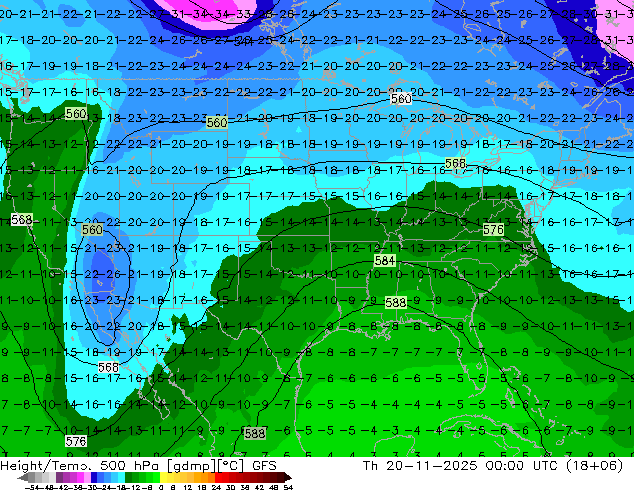
Task: Click the 54 value at the legend's end
Action: pyautogui.click(x=288, y=487)
